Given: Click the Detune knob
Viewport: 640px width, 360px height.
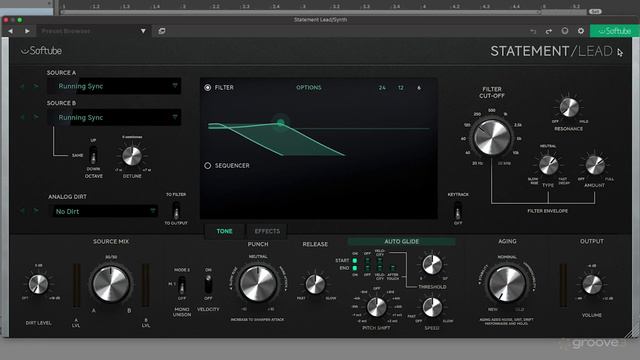Looking at the screenshot, I should click(x=132, y=156).
